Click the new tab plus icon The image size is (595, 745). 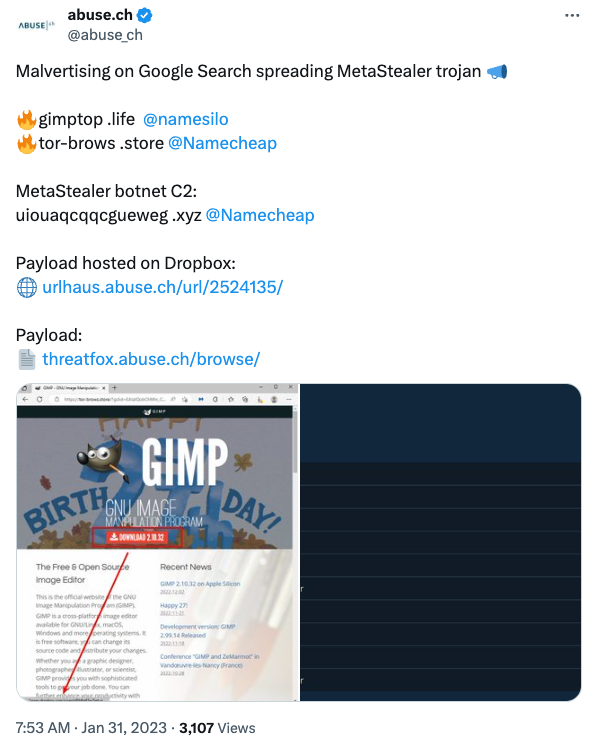coord(115,388)
